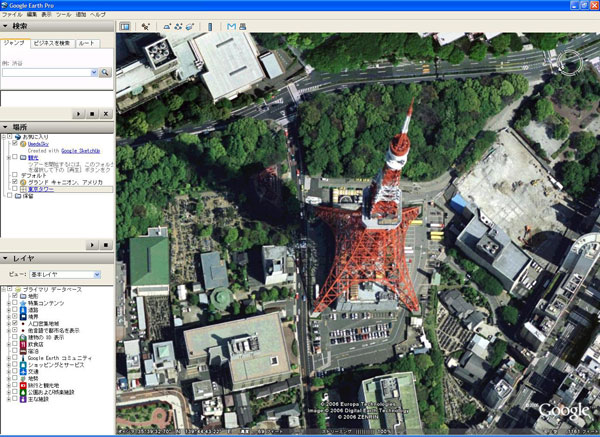
Task: Switch to the ビジネスを検索 tab
Action: click(x=52, y=43)
